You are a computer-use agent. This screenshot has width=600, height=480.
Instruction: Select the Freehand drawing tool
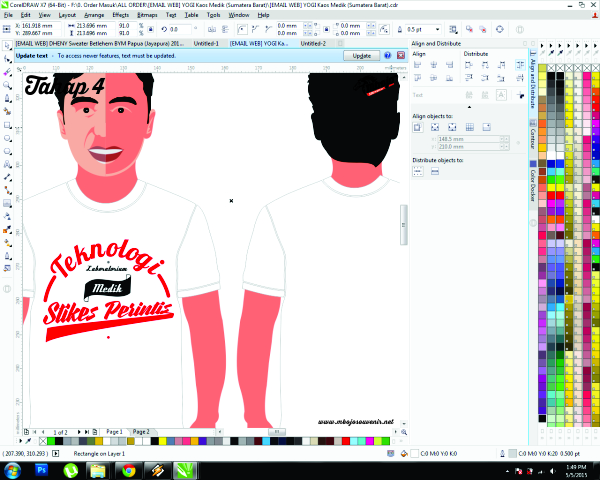[7, 98]
